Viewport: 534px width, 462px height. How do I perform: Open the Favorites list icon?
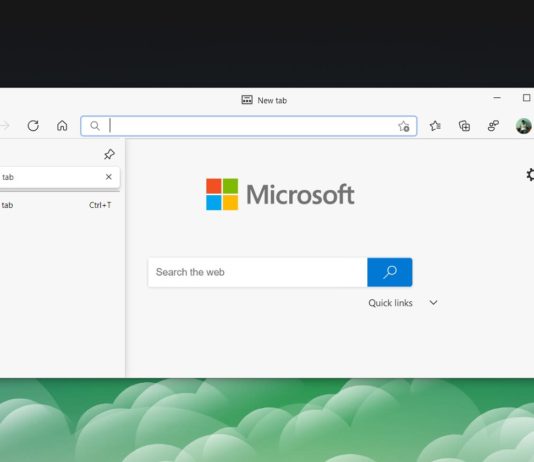(x=435, y=126)
